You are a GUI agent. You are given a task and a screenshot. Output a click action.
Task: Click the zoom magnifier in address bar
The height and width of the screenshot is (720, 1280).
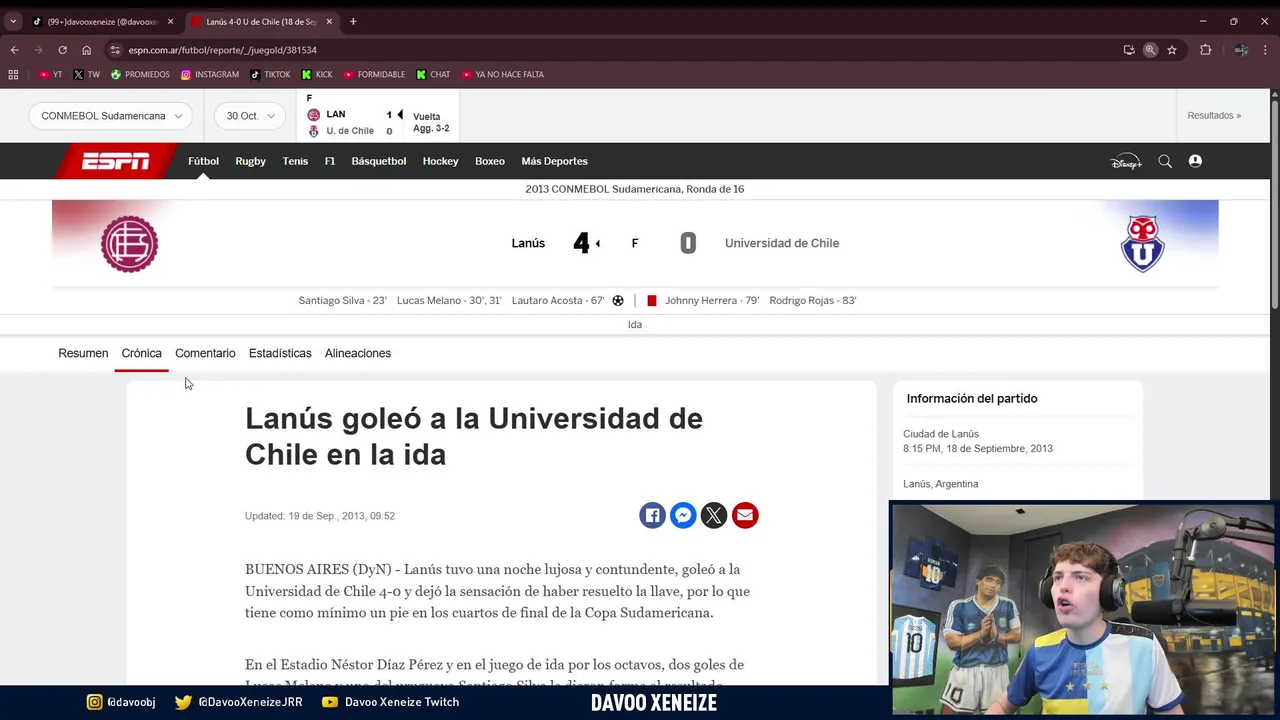point(1150,50)
